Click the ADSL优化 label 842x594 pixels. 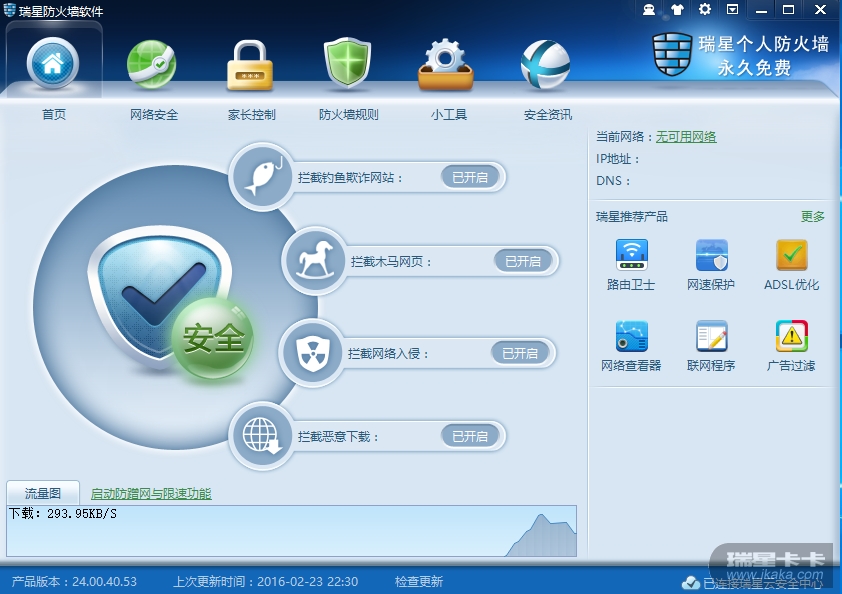pyautogui.click(x=792, y=284)
